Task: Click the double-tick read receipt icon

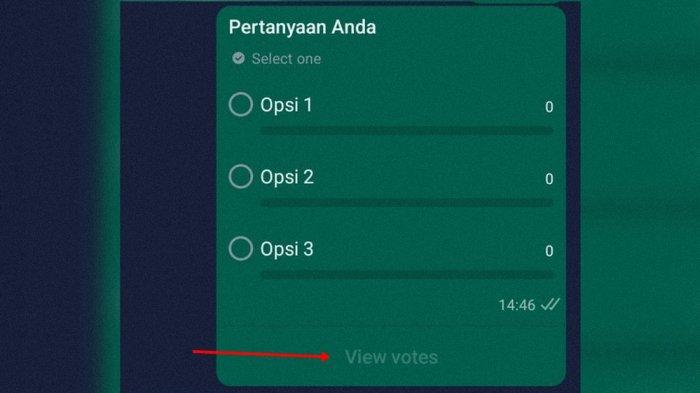Action: coord(550,305)
